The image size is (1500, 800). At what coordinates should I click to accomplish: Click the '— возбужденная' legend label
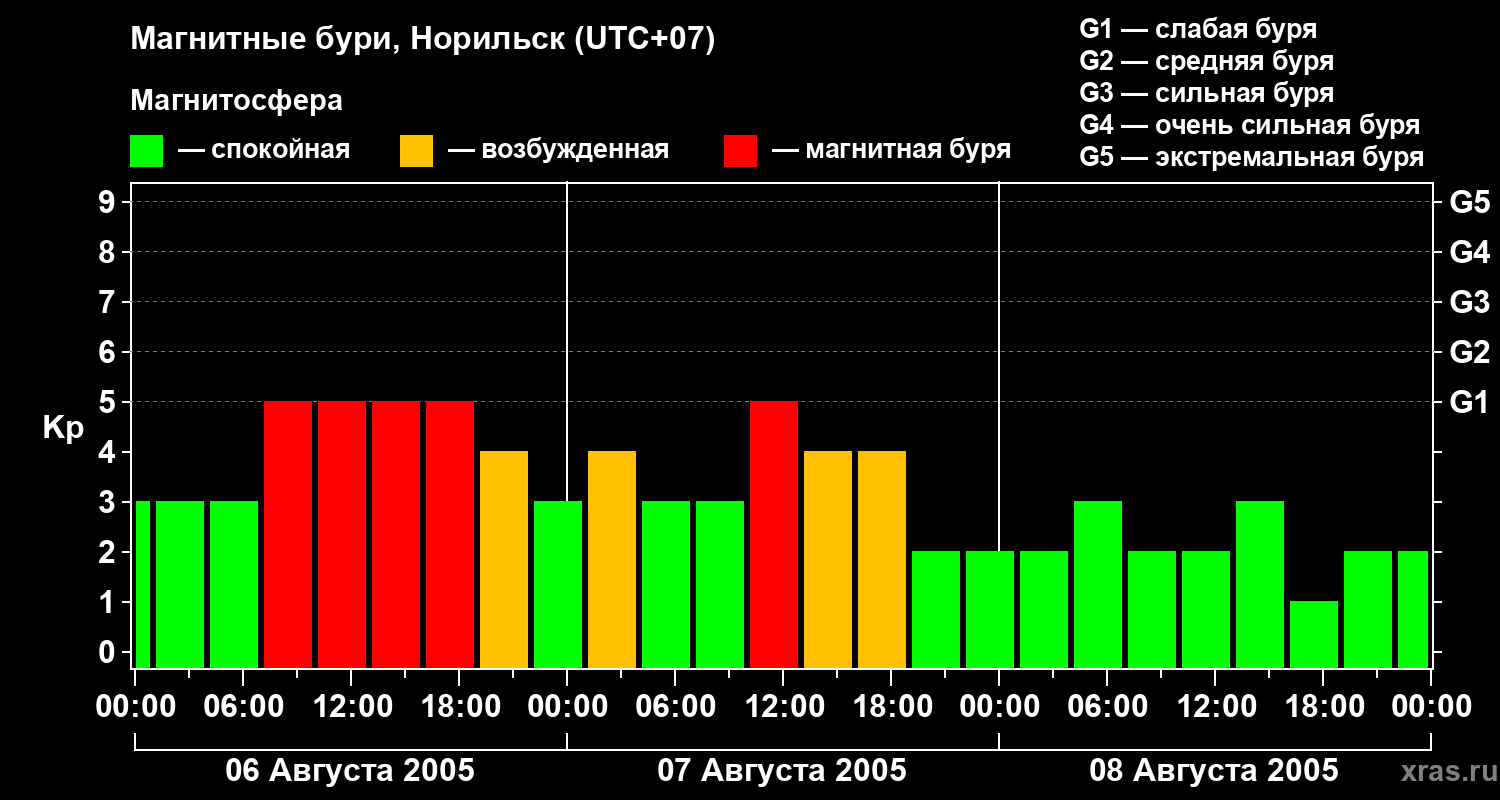pyautogui.click(x=558, y=150)
